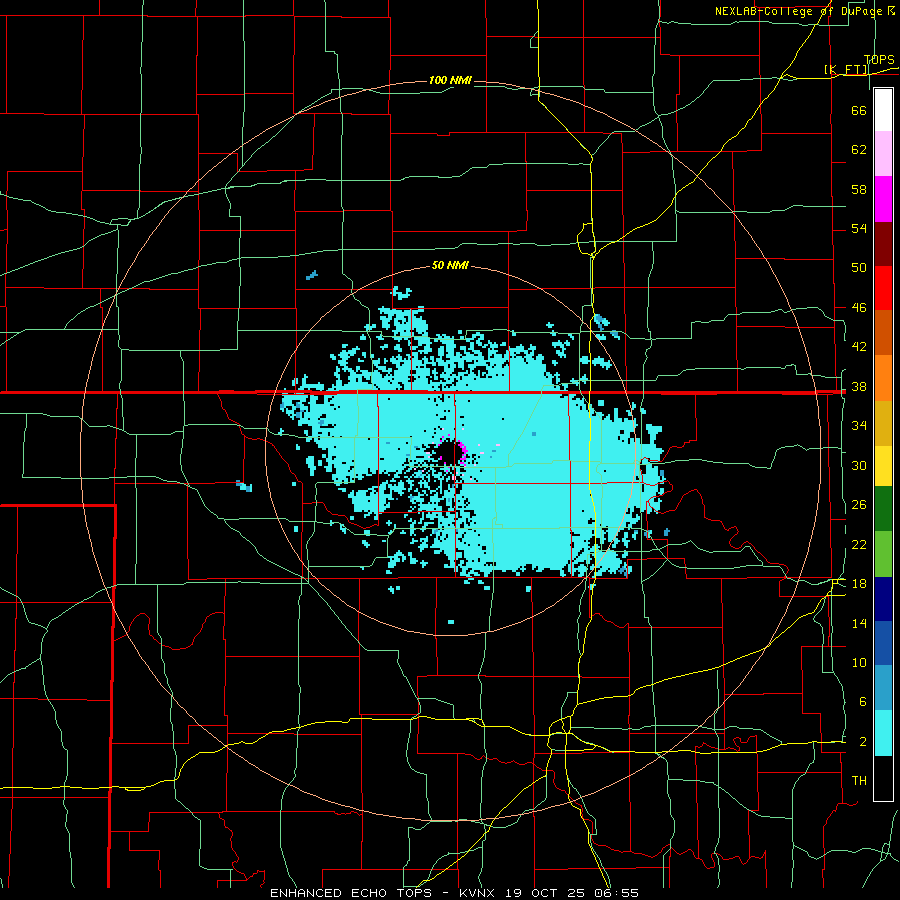Click the 10 legend value

859,662
